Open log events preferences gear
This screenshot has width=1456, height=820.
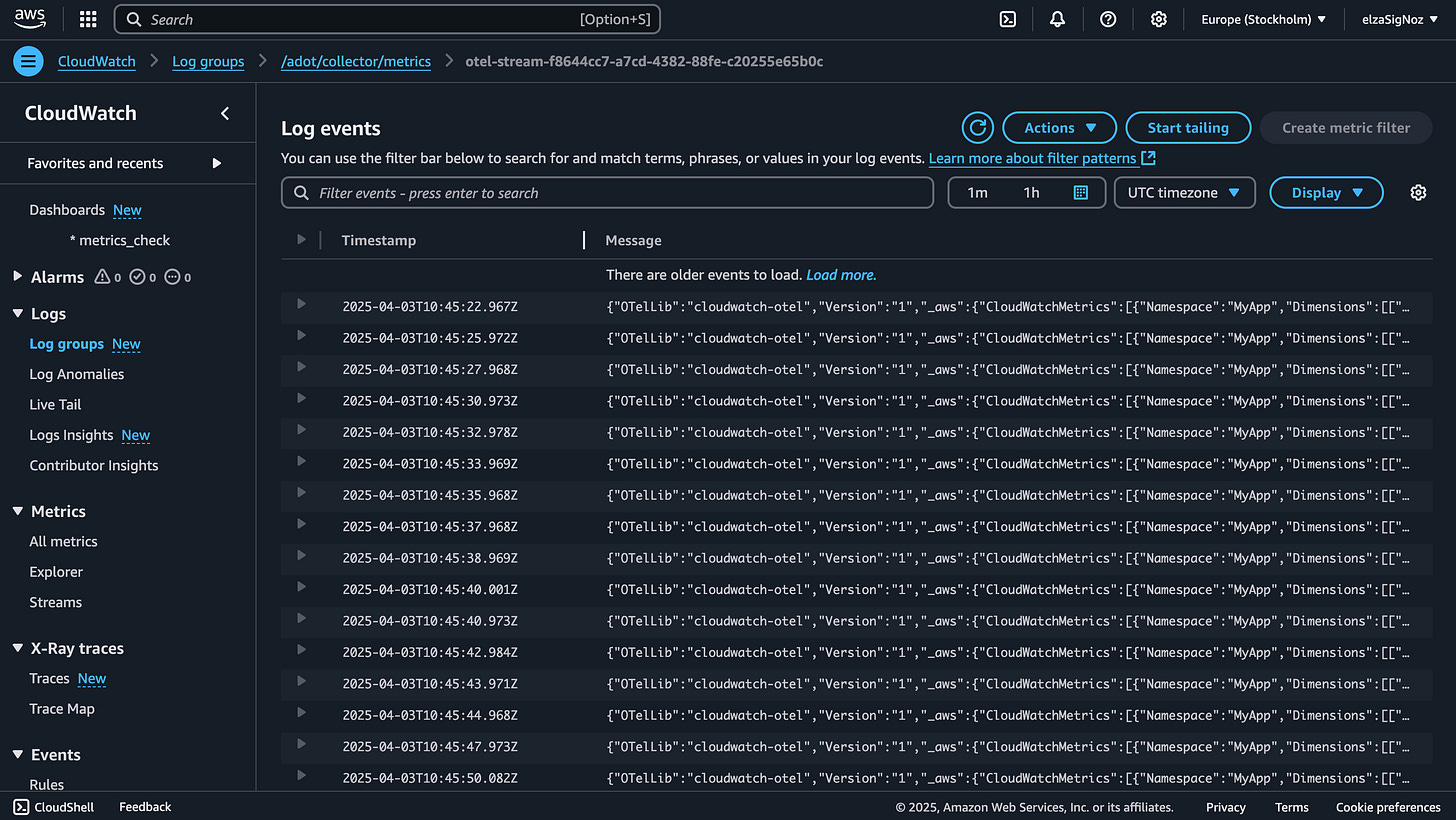1418,193
